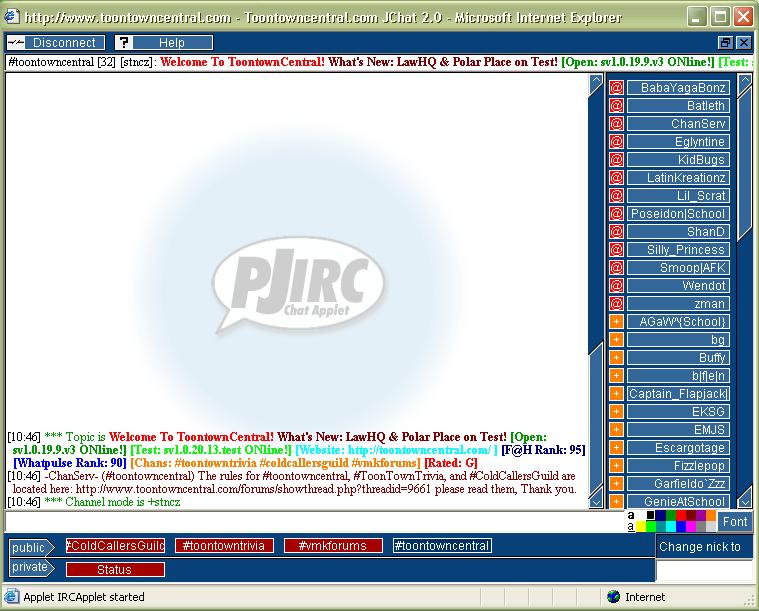Screen dimensions: 759x611
Task: Click the scrolling channel topic bar
Action: 380,62
